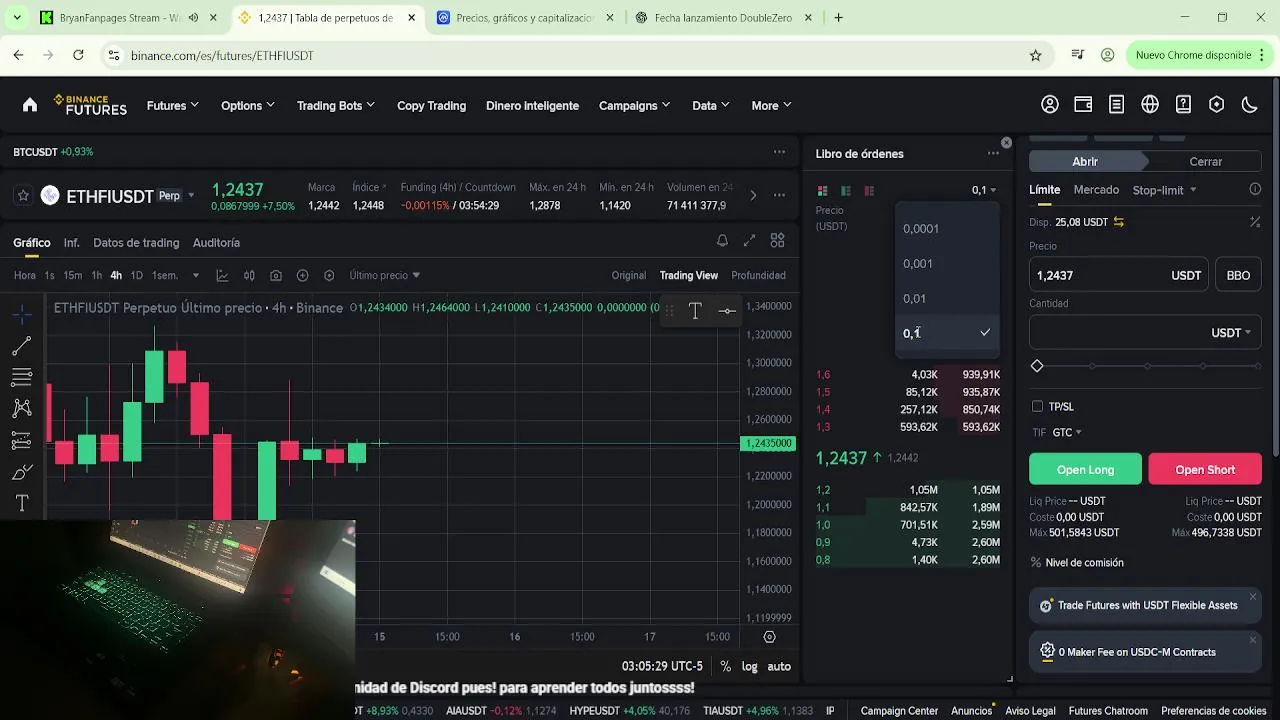The height and width of the screenshot is (720, 1280).
Task: Open order type info icon
Action: click(x=1255, y=189)
